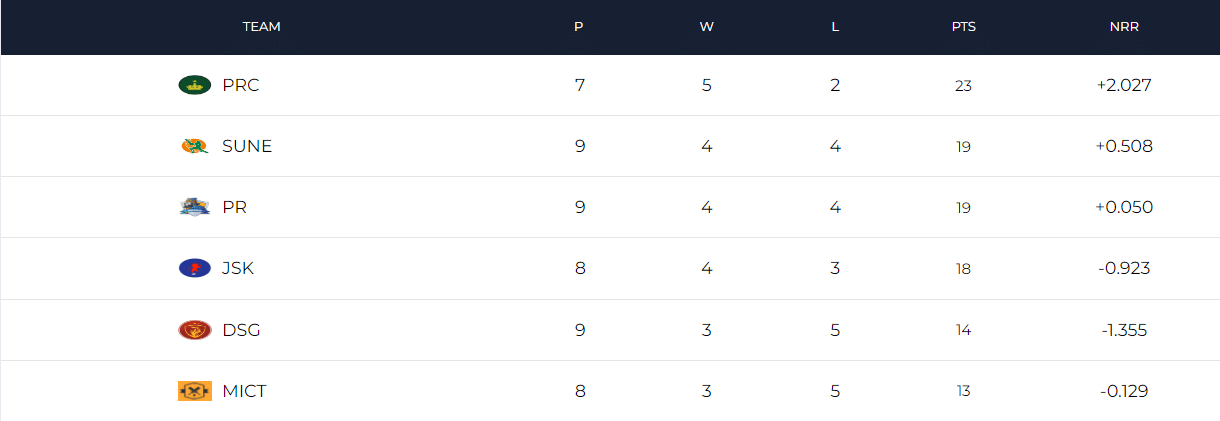This screenshot has height=421, width=1220.
Task: Sort by the W column header
Action: [707, 27]
